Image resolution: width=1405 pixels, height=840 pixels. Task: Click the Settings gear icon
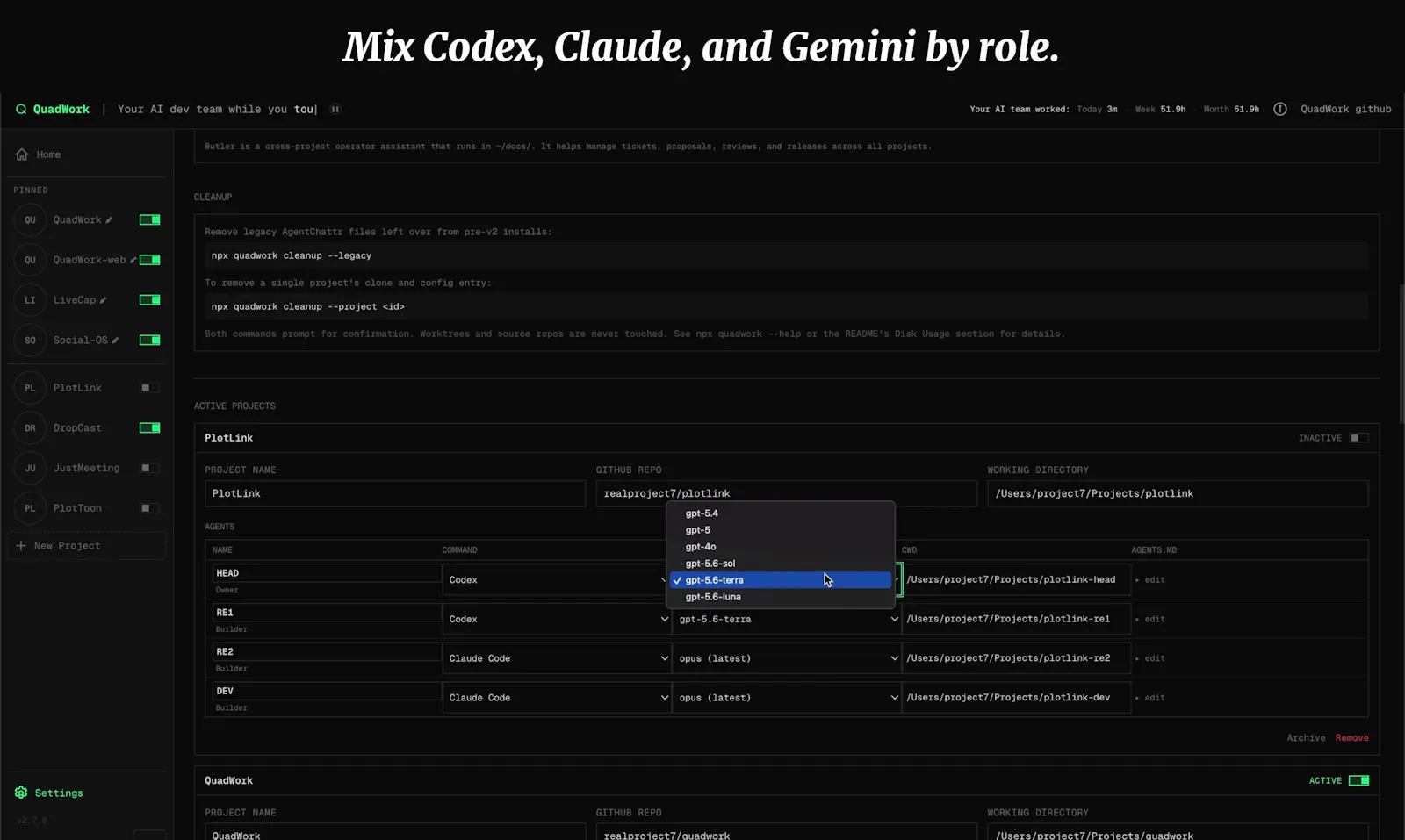(21, 793)
